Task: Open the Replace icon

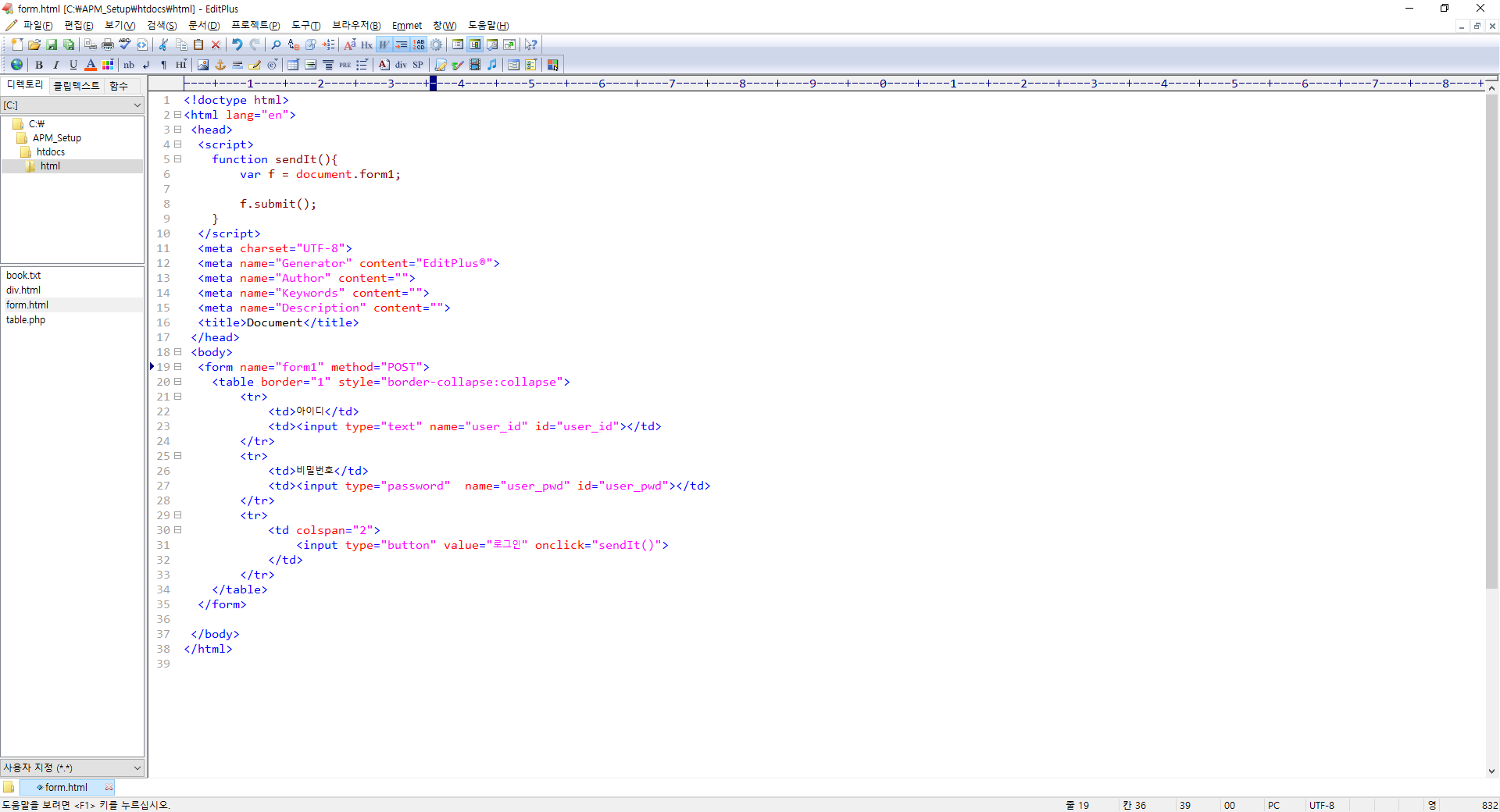Action: click(294, 45)
